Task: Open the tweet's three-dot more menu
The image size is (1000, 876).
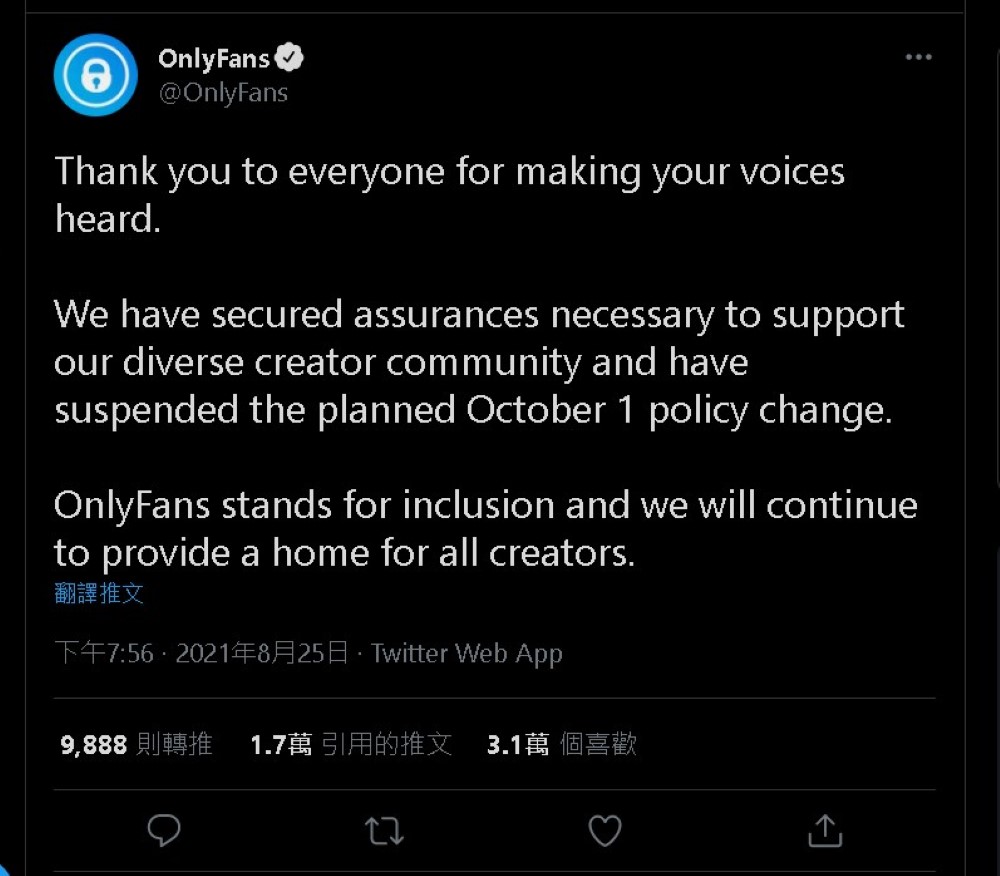Action: click(x=918, y=58)
